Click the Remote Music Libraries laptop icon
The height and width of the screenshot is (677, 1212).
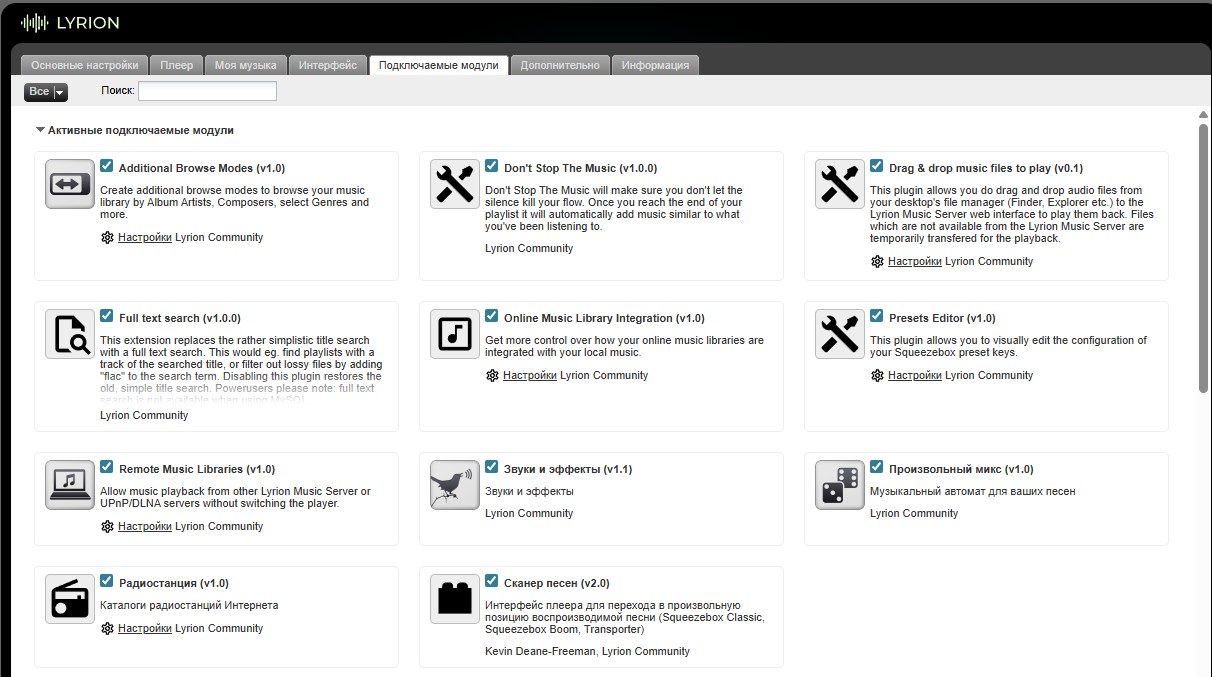pos(70,485)
